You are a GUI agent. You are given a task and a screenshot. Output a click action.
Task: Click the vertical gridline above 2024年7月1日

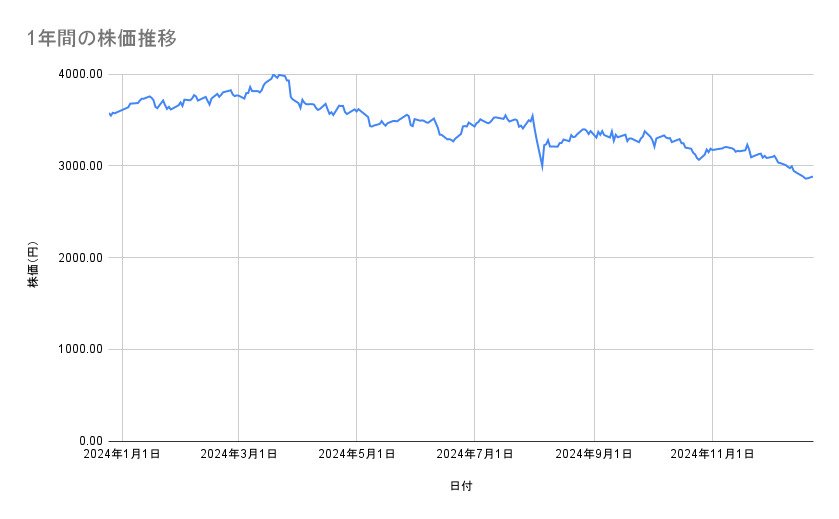click(x=475, y=300)
